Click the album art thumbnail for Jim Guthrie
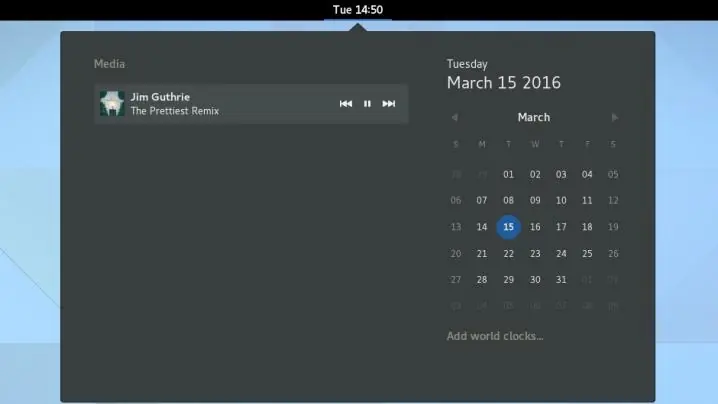Viewport: 718px width, 404px height. [x=112, y=104]
